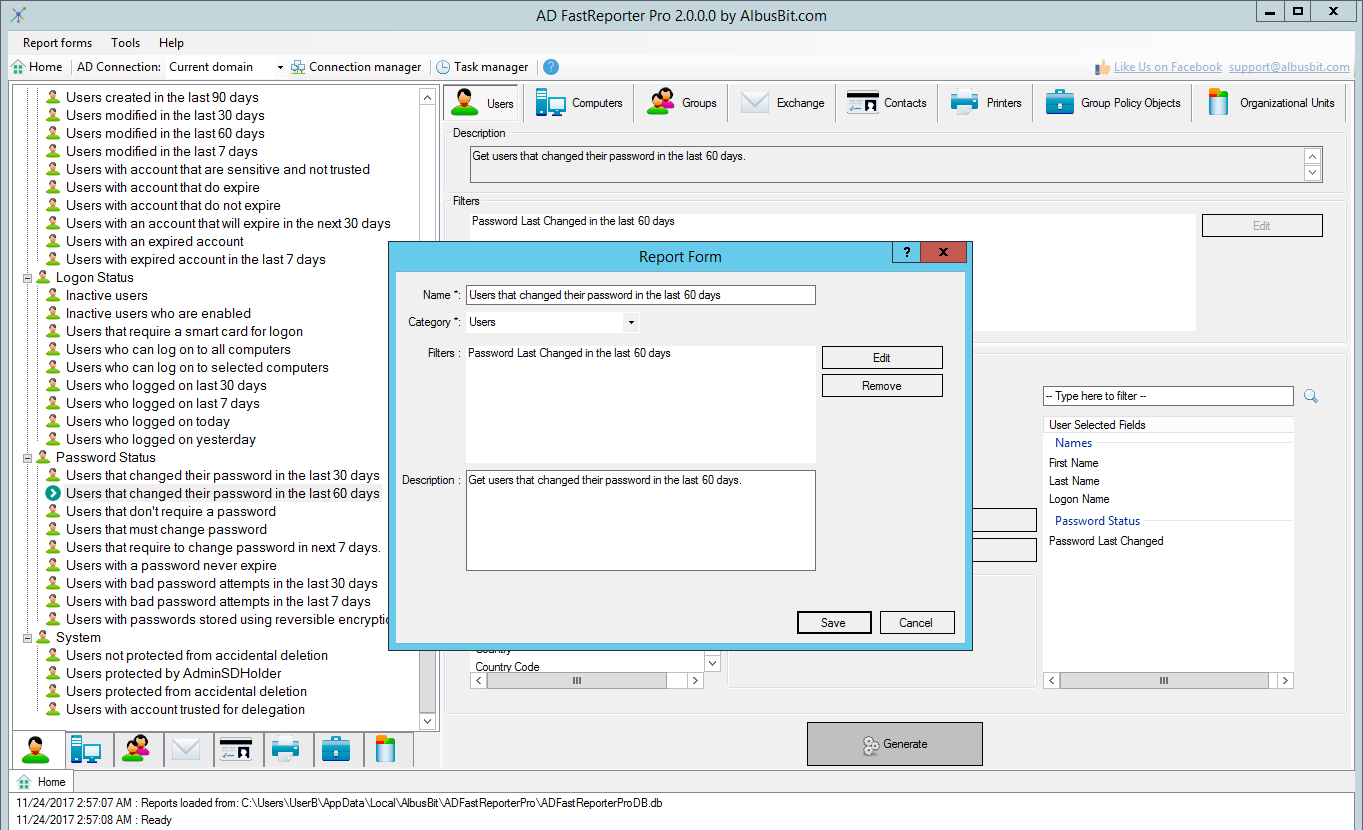Select the Groups icon tab under the report tree
This screenshot has width=1363, height=830.
click(x=136, y=749)
